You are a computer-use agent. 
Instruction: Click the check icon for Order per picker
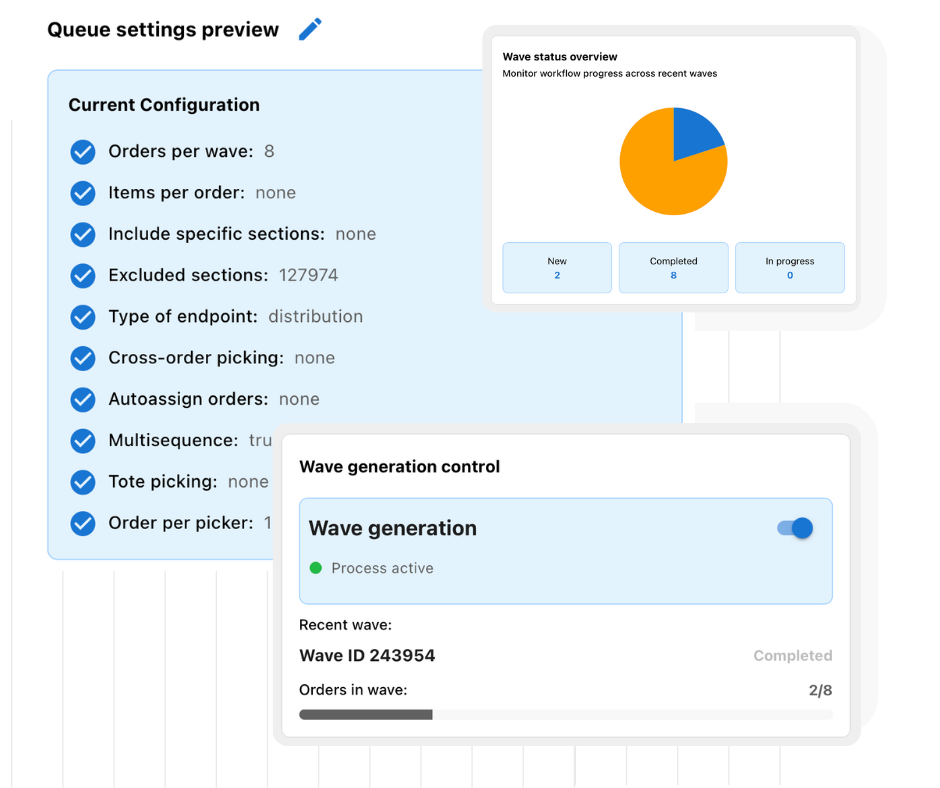(x=83, y=523)
